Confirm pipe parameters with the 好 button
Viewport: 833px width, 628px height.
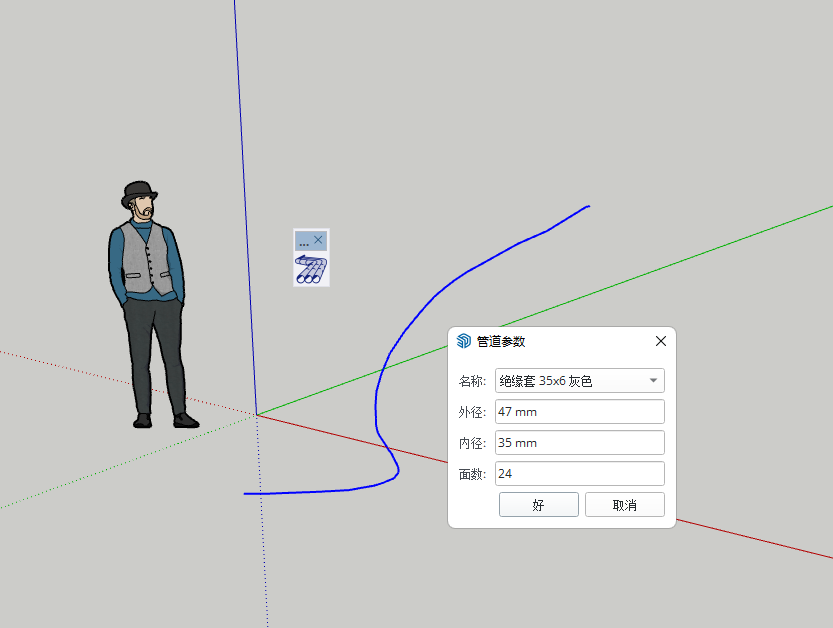coord(538,505)
